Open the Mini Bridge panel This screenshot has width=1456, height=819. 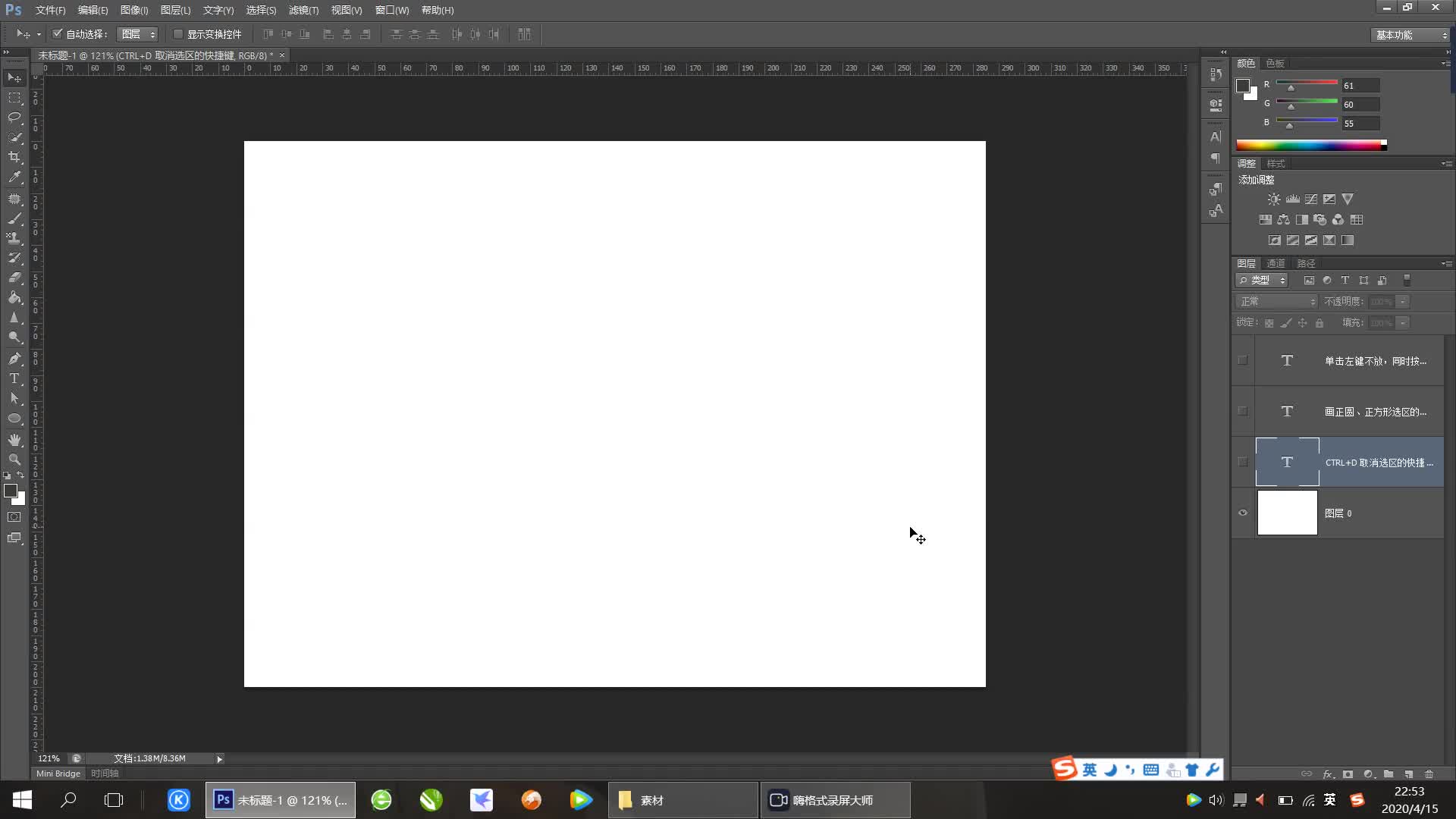(x=58, y=773)
